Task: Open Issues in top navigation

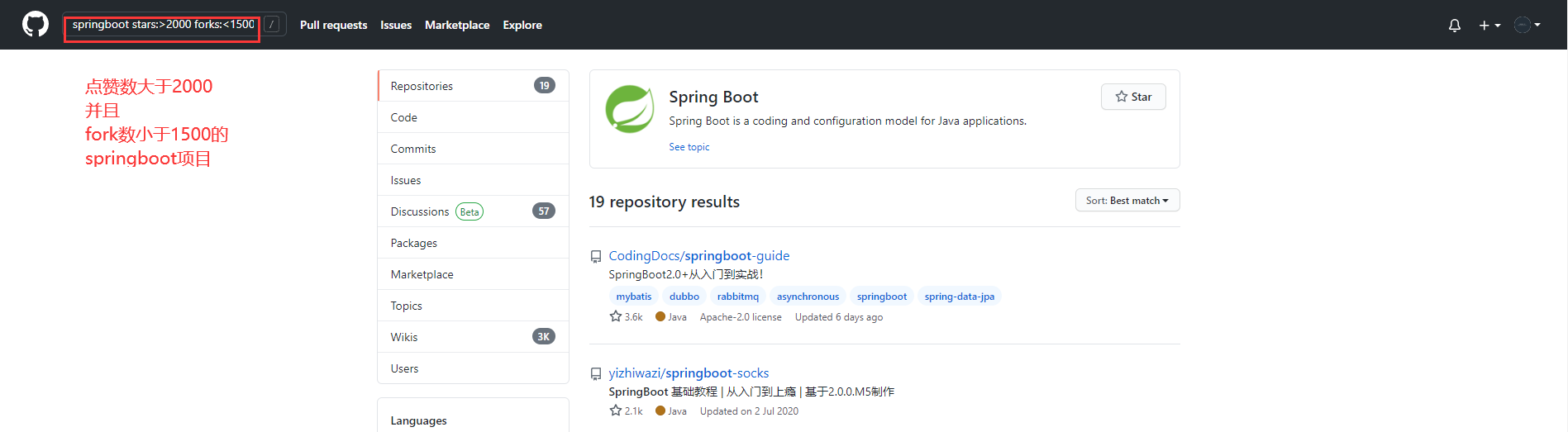Action: (x=396, y=26)
